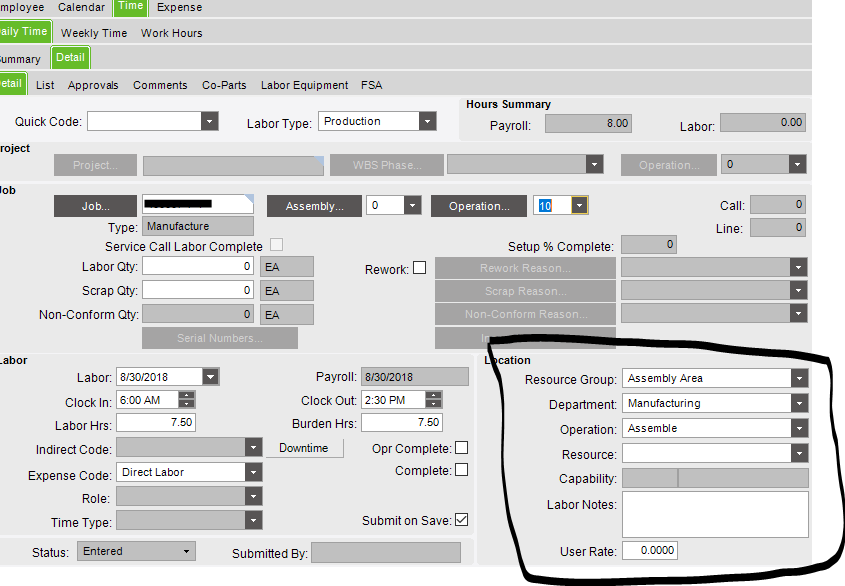Viewport: 845px width, 586px height.
Task: Open the Labor Equipment tab
Action: coord(304,85)
